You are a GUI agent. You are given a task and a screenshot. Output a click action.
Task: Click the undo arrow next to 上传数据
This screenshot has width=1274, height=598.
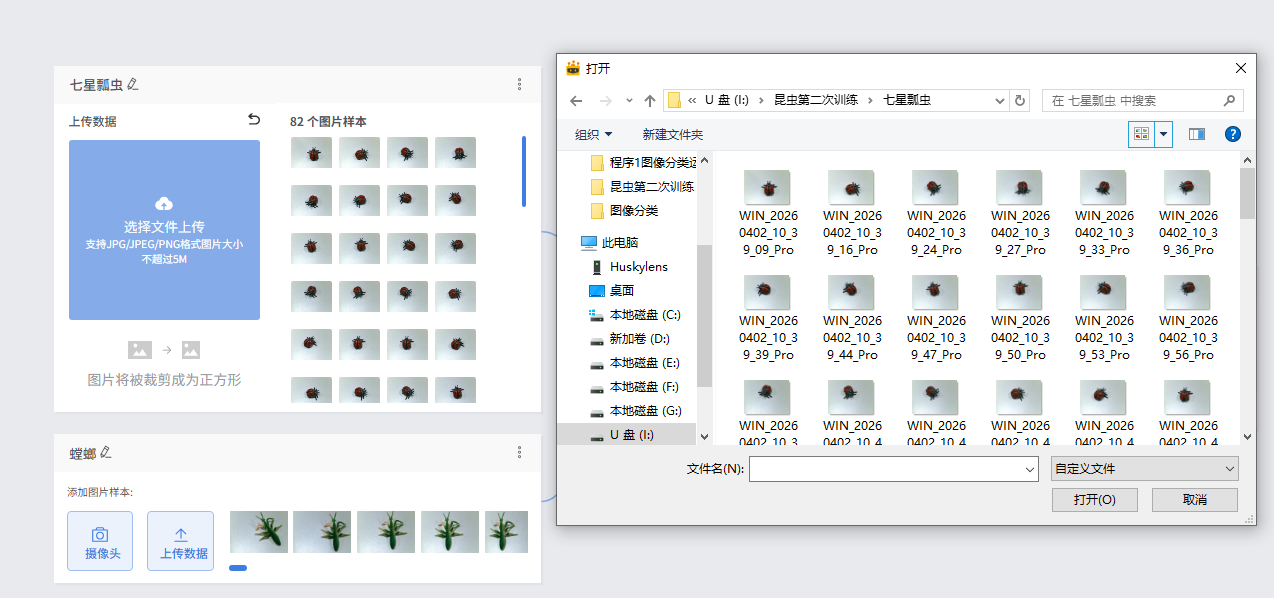coord(254,120)
